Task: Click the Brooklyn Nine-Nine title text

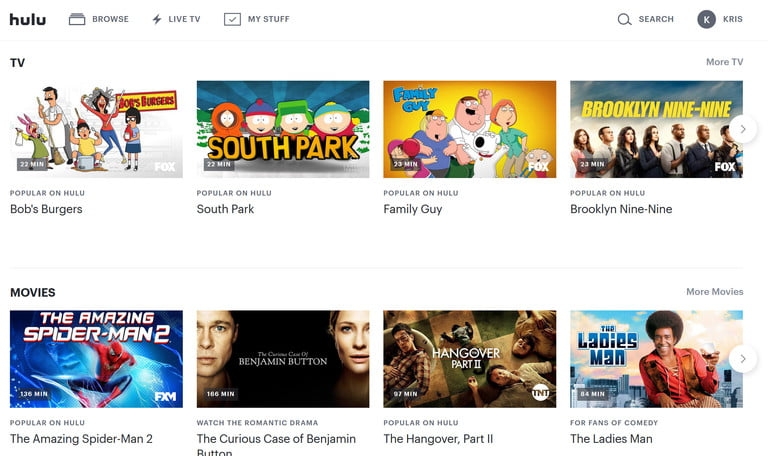Action: [x=621, y=209]
